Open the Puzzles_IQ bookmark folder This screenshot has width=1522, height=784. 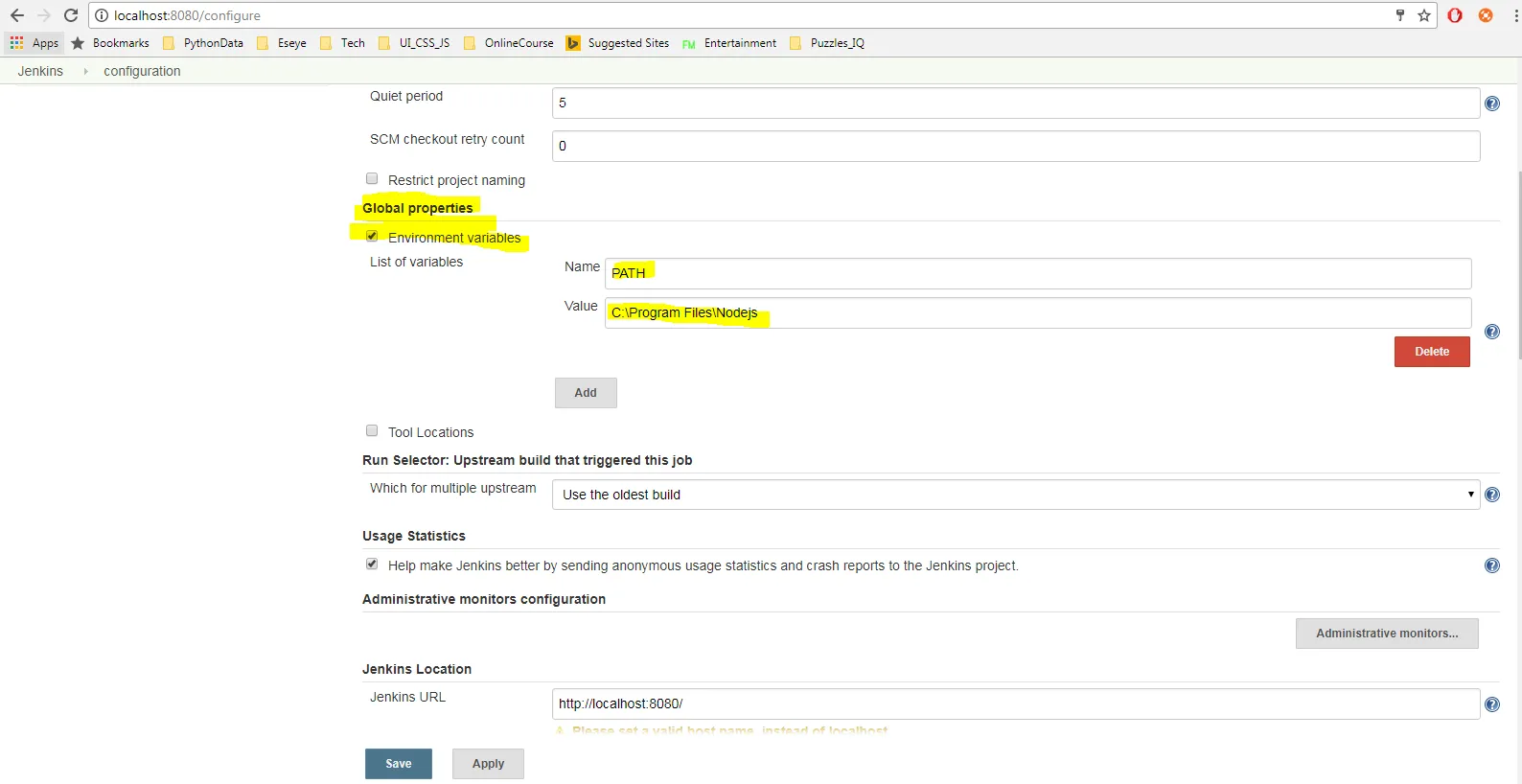827,43
